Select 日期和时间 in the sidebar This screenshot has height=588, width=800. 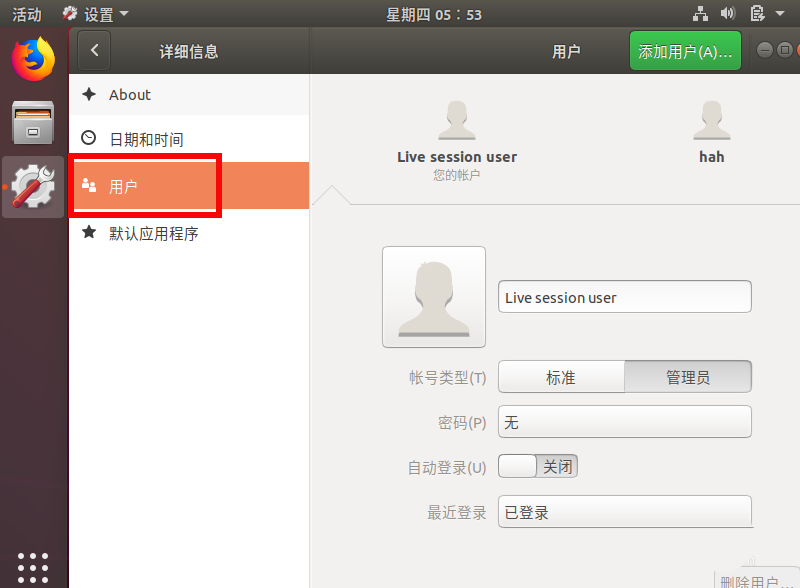click(x=146, y=140)
